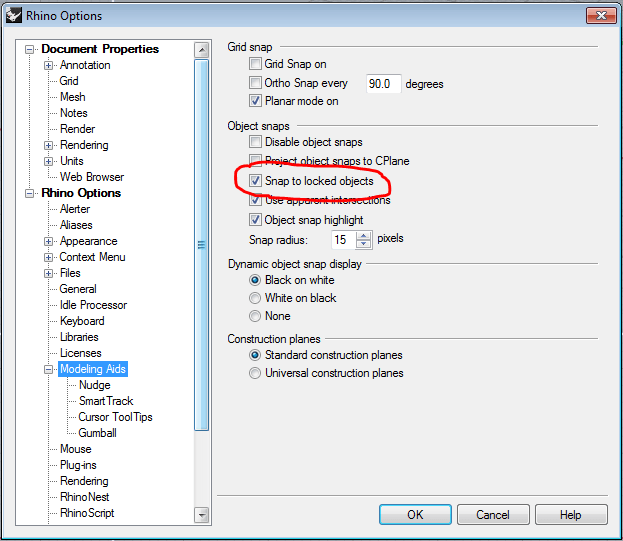Open Idle Processor options
This screenshot has height=541, width=623.
click(93, 305)
